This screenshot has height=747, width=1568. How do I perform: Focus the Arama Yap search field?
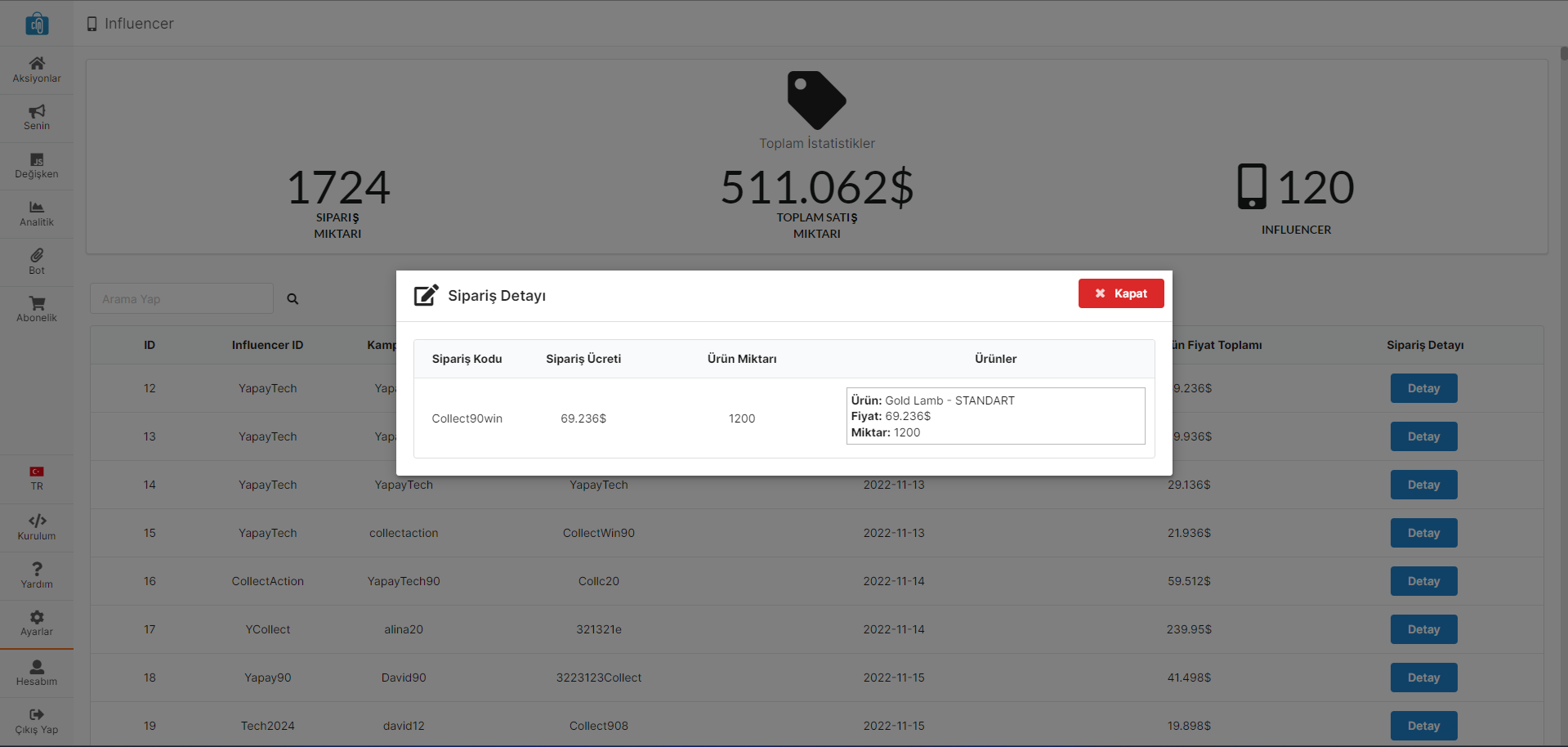coord(181,299)
